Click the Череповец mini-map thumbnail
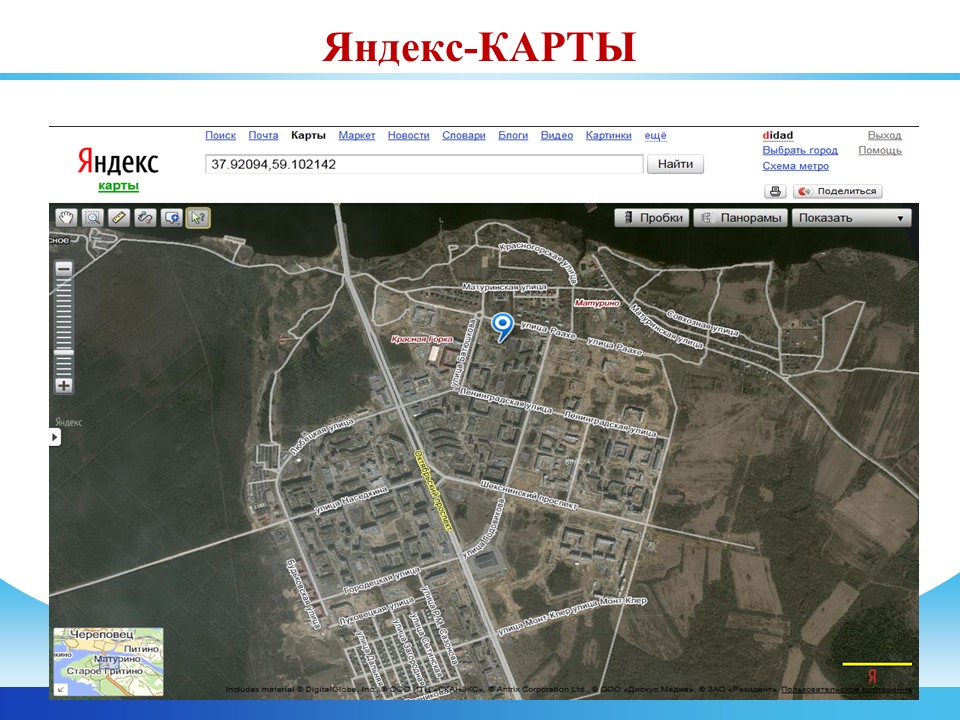Viewport: 960px width, 720px height. pos(108,662)
